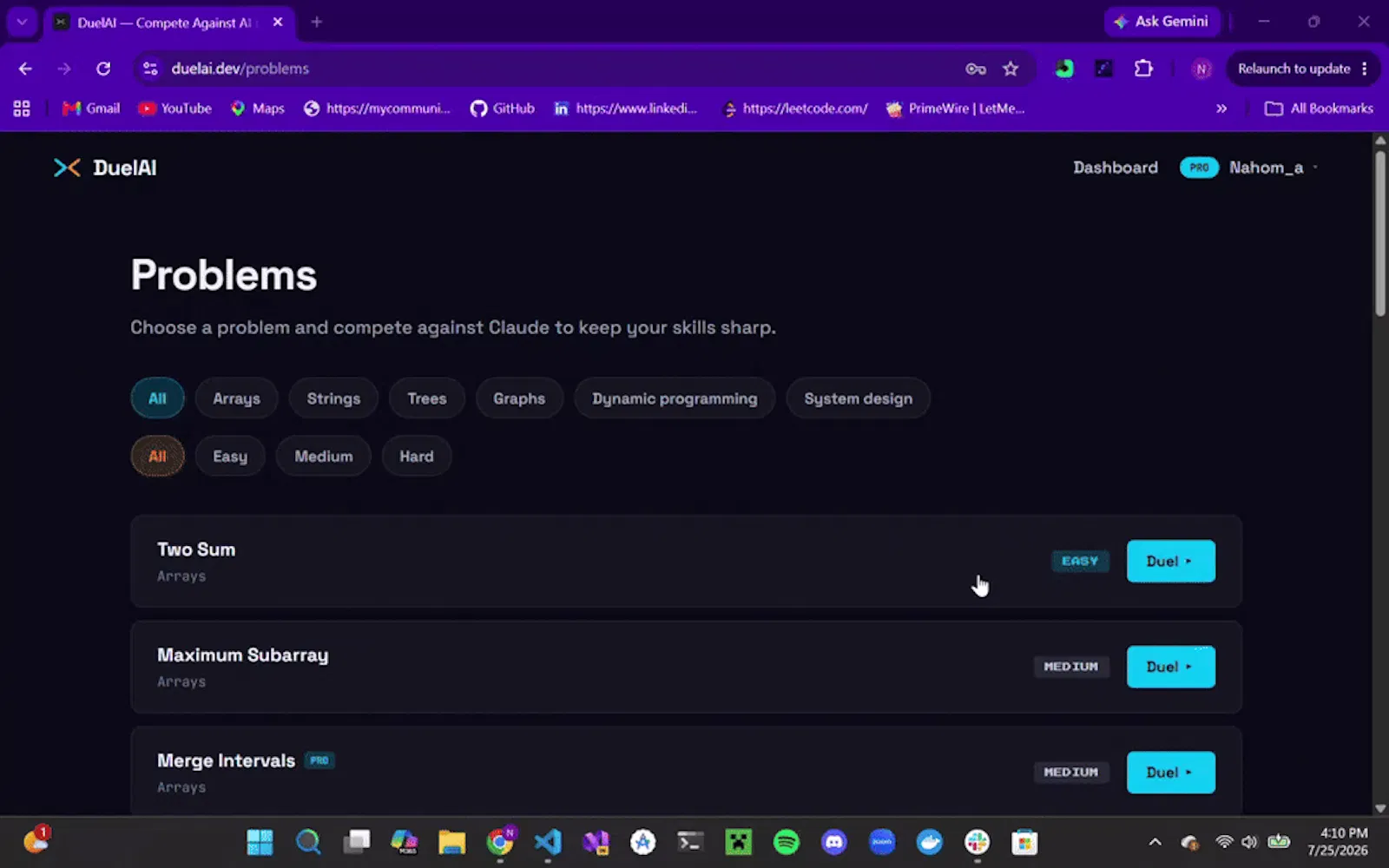Click the EASY badge on Two Sum
Viewport: 1389px width, 868px height.
[1080, 561]
